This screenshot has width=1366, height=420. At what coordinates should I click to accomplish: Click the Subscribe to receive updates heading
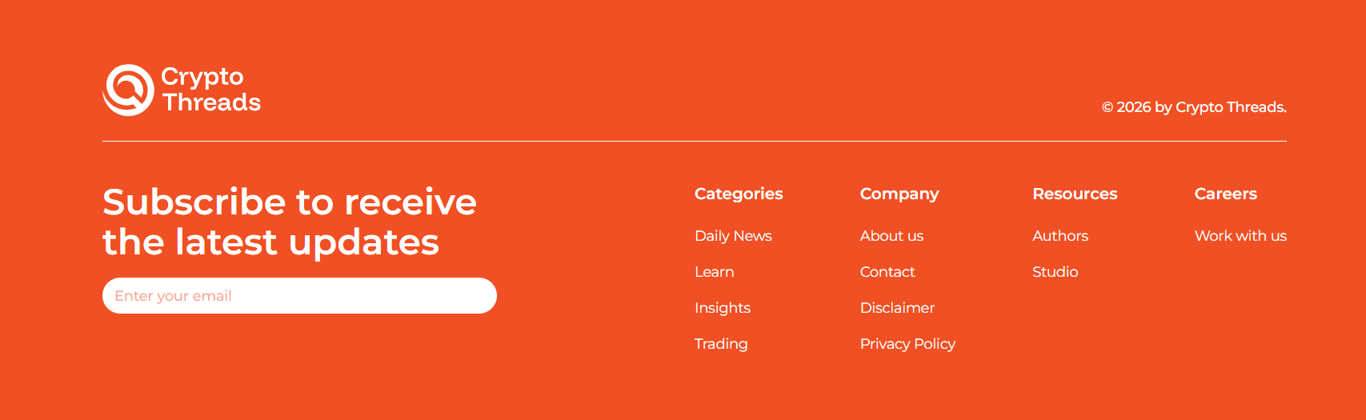coord(290,222)
